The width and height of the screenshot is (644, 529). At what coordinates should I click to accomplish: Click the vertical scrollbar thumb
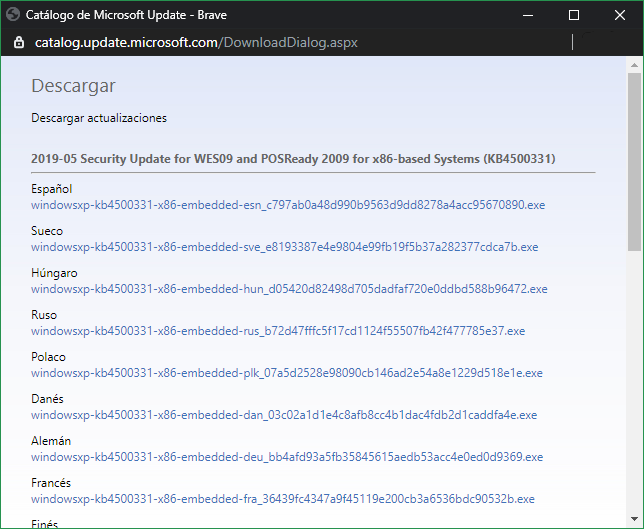point(635,160)
